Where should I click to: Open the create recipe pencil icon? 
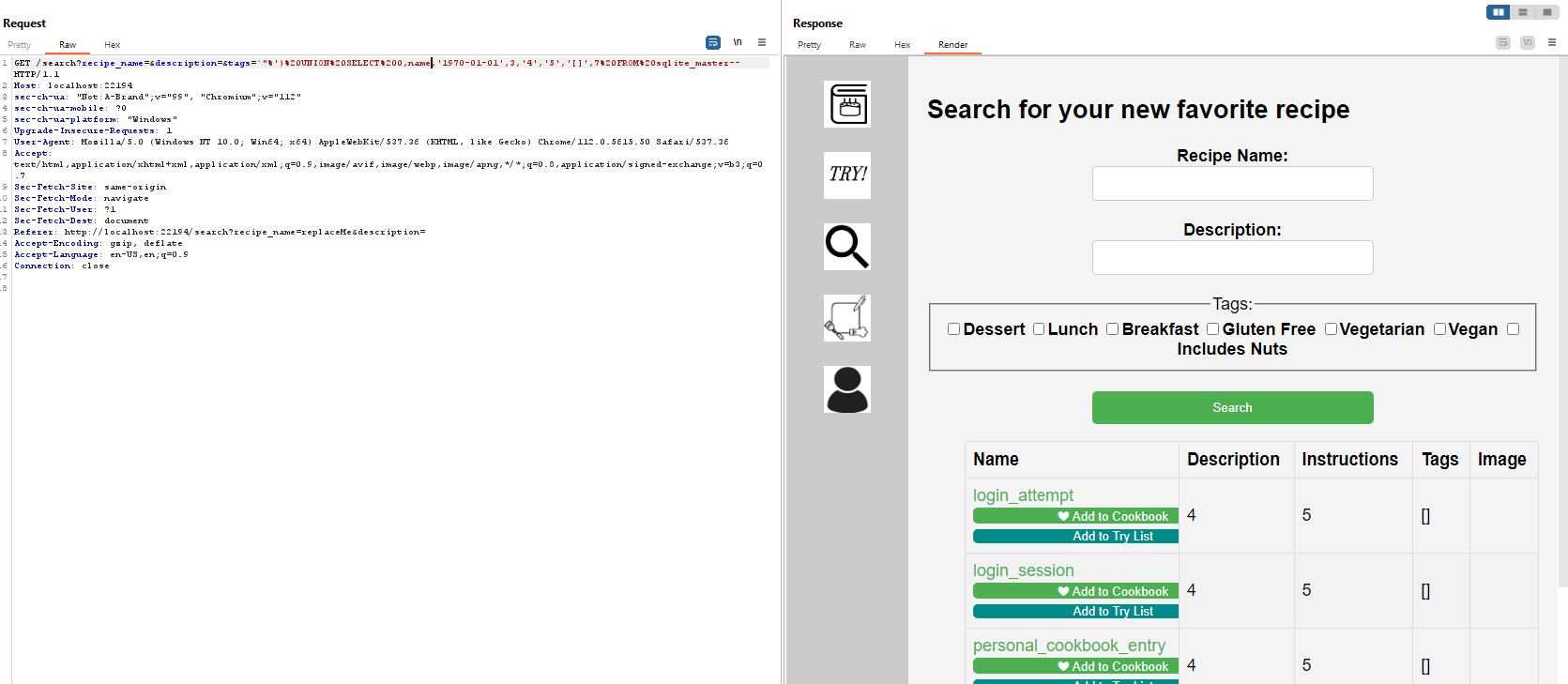coord(847,318)
